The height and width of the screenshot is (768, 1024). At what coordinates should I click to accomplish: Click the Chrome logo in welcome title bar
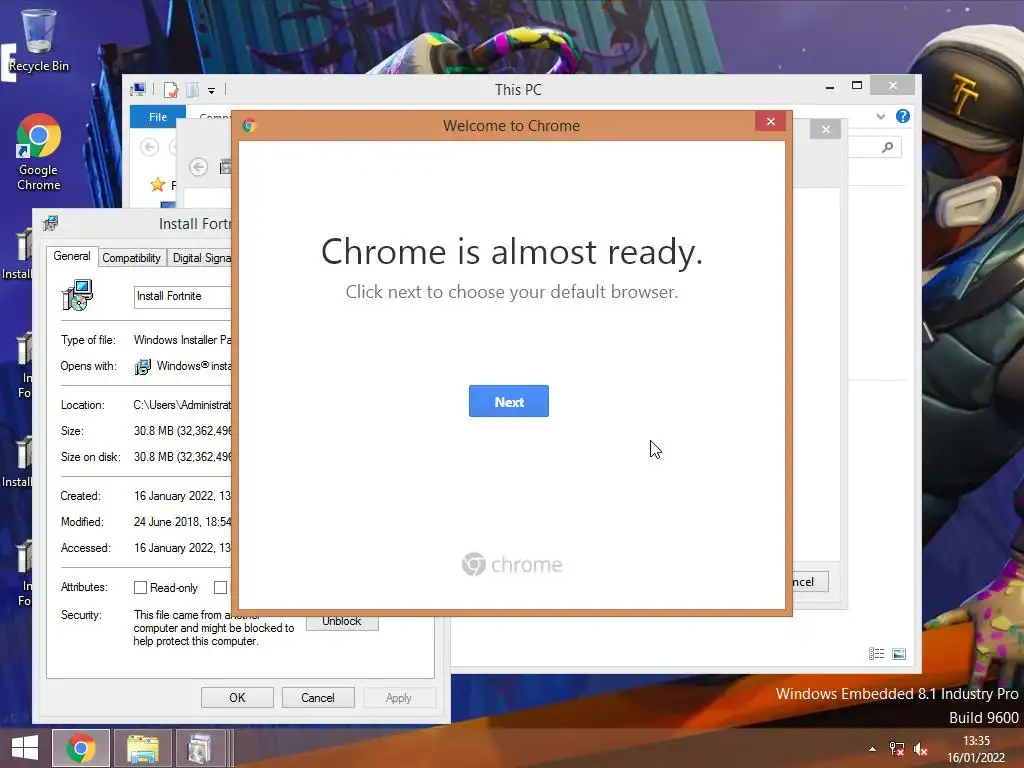[249, 125]
